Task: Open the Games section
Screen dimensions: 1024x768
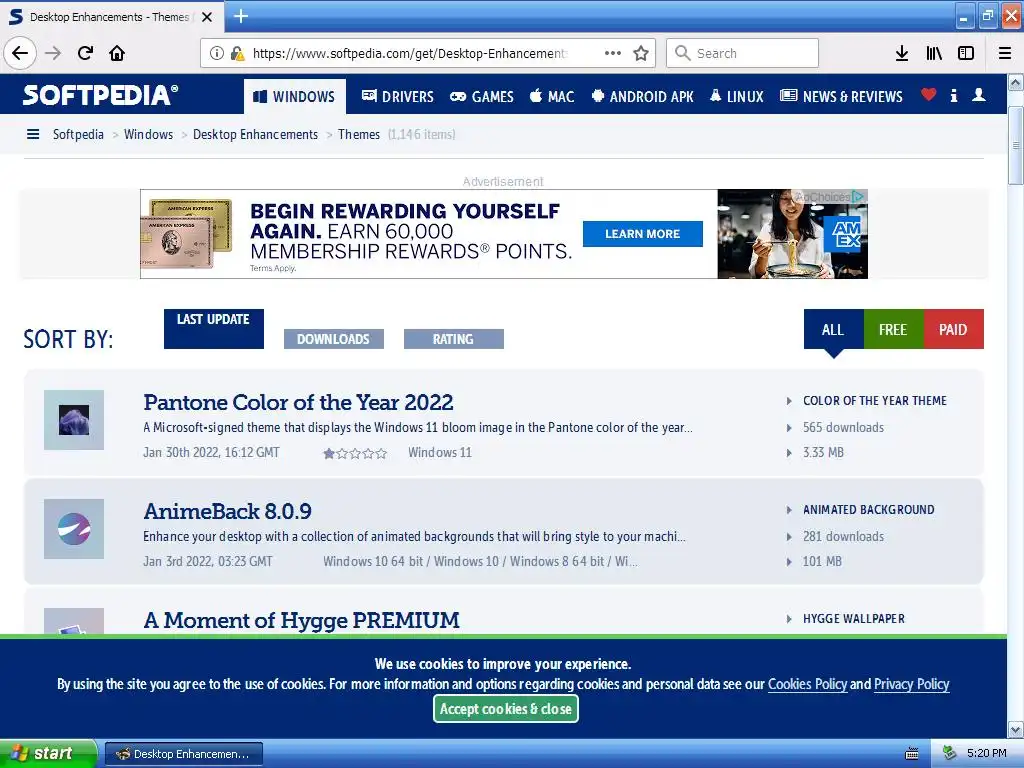Action: 482,97
